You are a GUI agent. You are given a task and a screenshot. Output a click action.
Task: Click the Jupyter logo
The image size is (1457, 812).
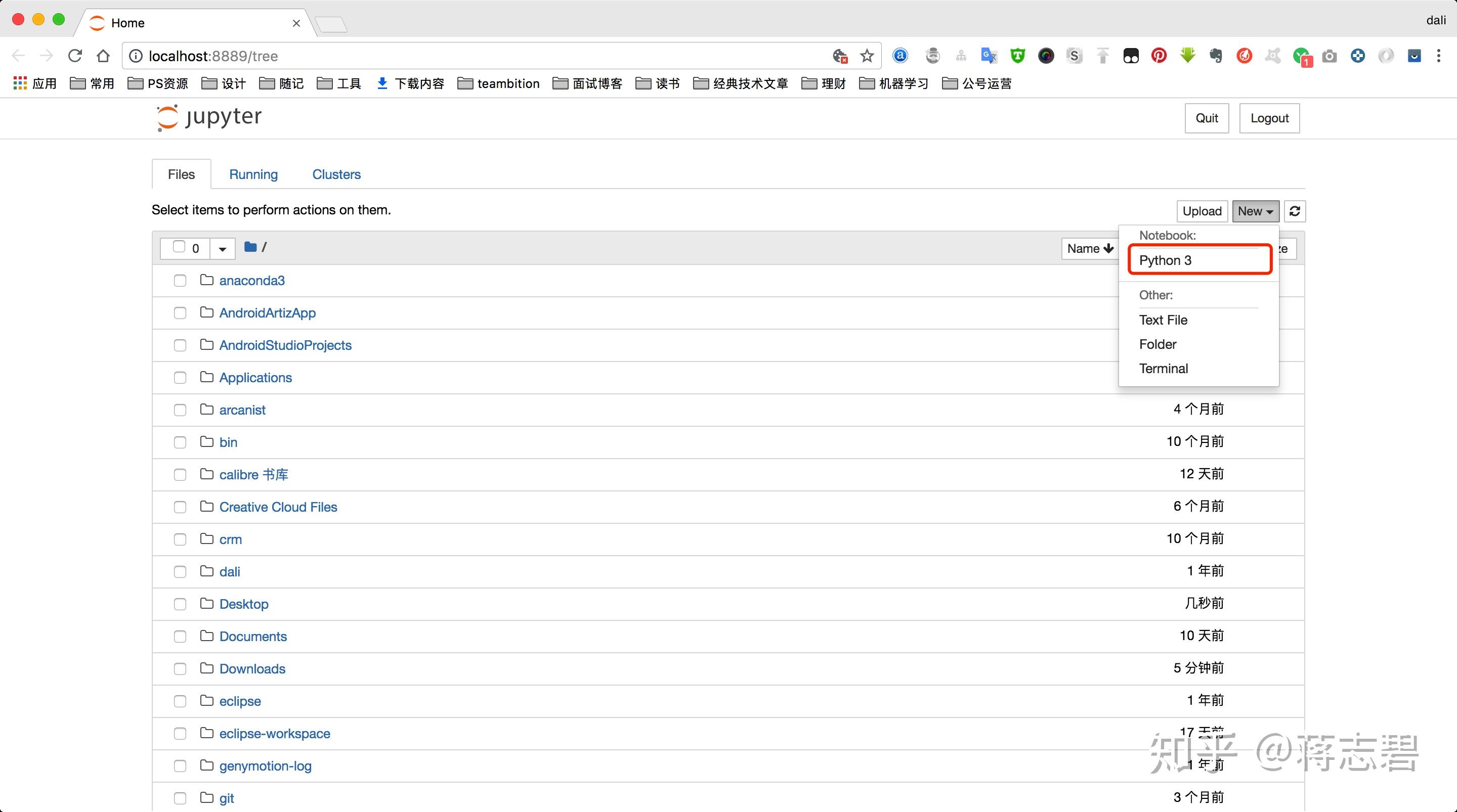pyautogui.click(x=209, y=118)
